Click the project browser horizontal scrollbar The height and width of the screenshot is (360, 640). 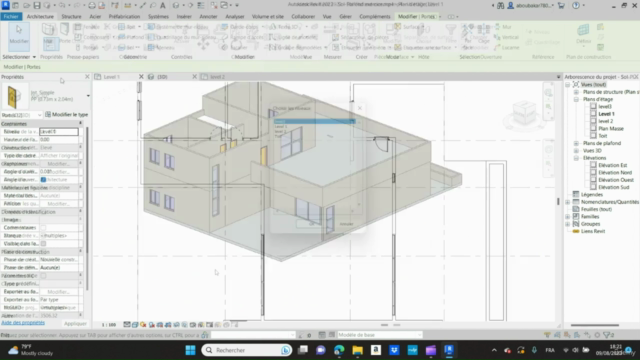click(x=595, y=325)
